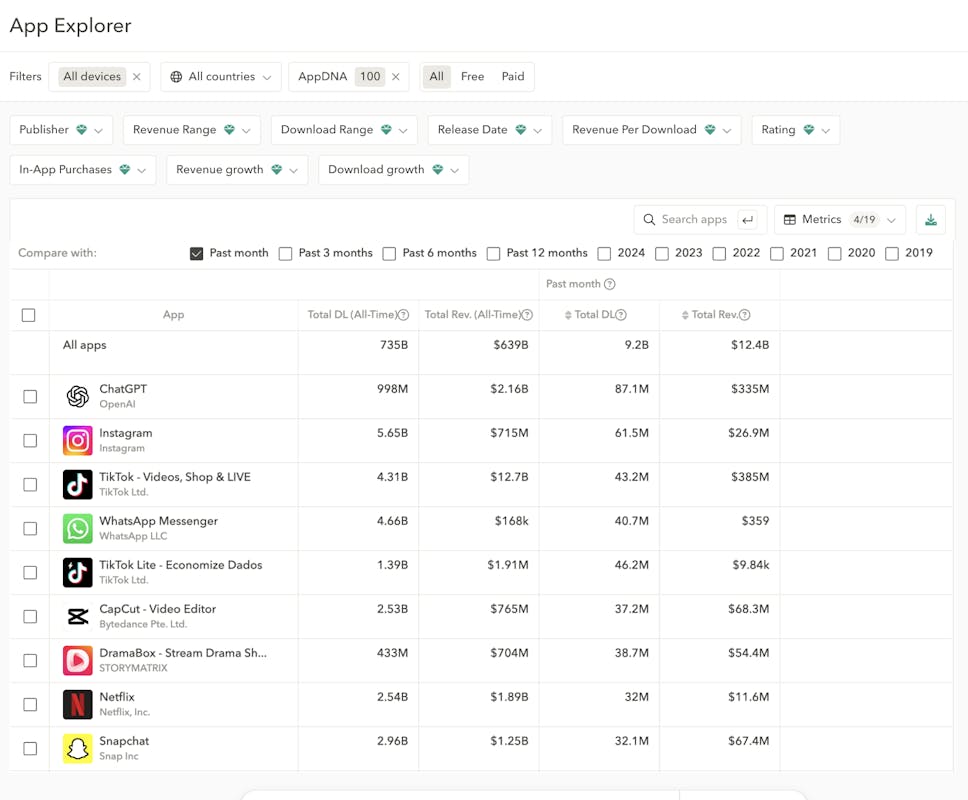Switch to the Paid tab
968x800 pixels.
pos(513,77)
